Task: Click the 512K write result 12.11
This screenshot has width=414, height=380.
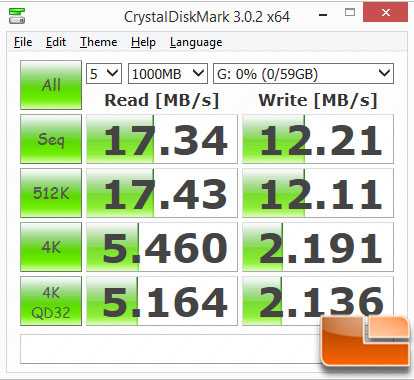Action: tap(318, 193)
